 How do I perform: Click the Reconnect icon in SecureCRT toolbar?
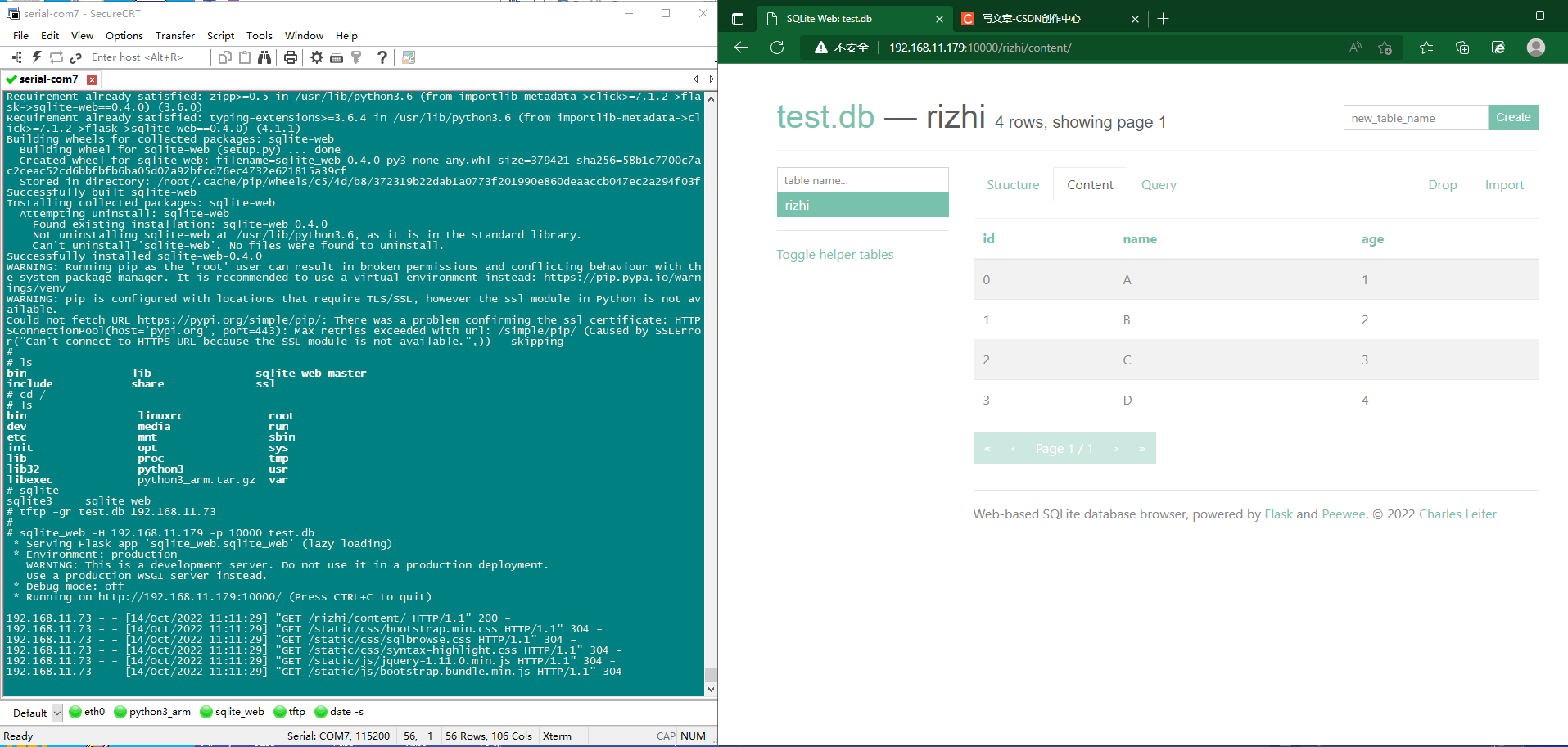point(56,57)
